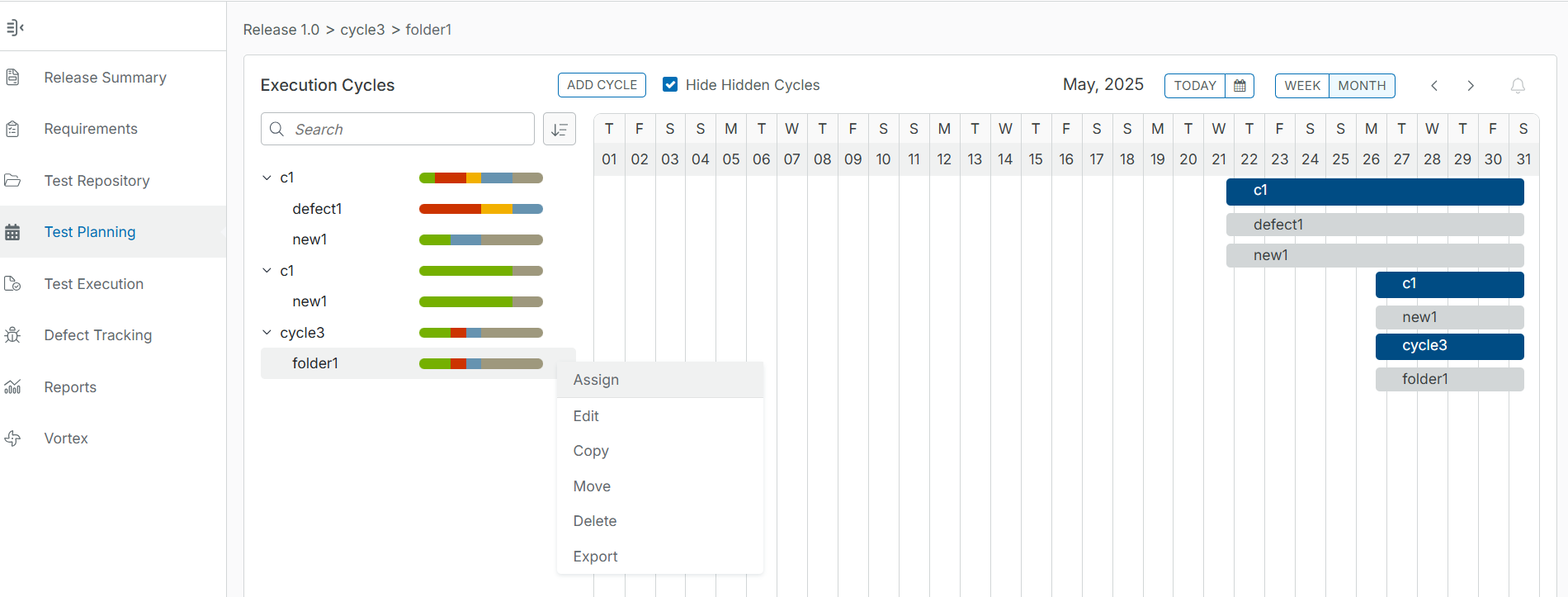The width and height of the screenshot is (1568, 597).
Task: Click the sort icon beside the search box
Action: [560, 129]
